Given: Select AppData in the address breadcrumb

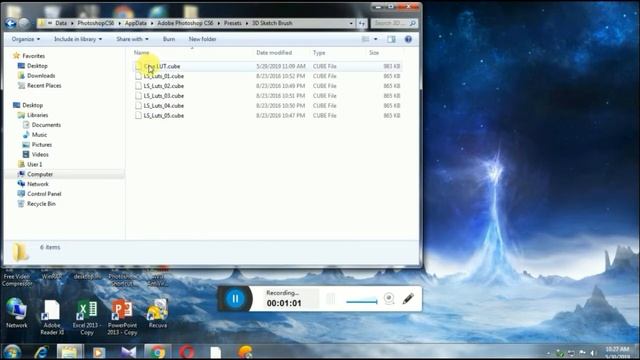Looking at the screenshot, I should pos(136,23).
